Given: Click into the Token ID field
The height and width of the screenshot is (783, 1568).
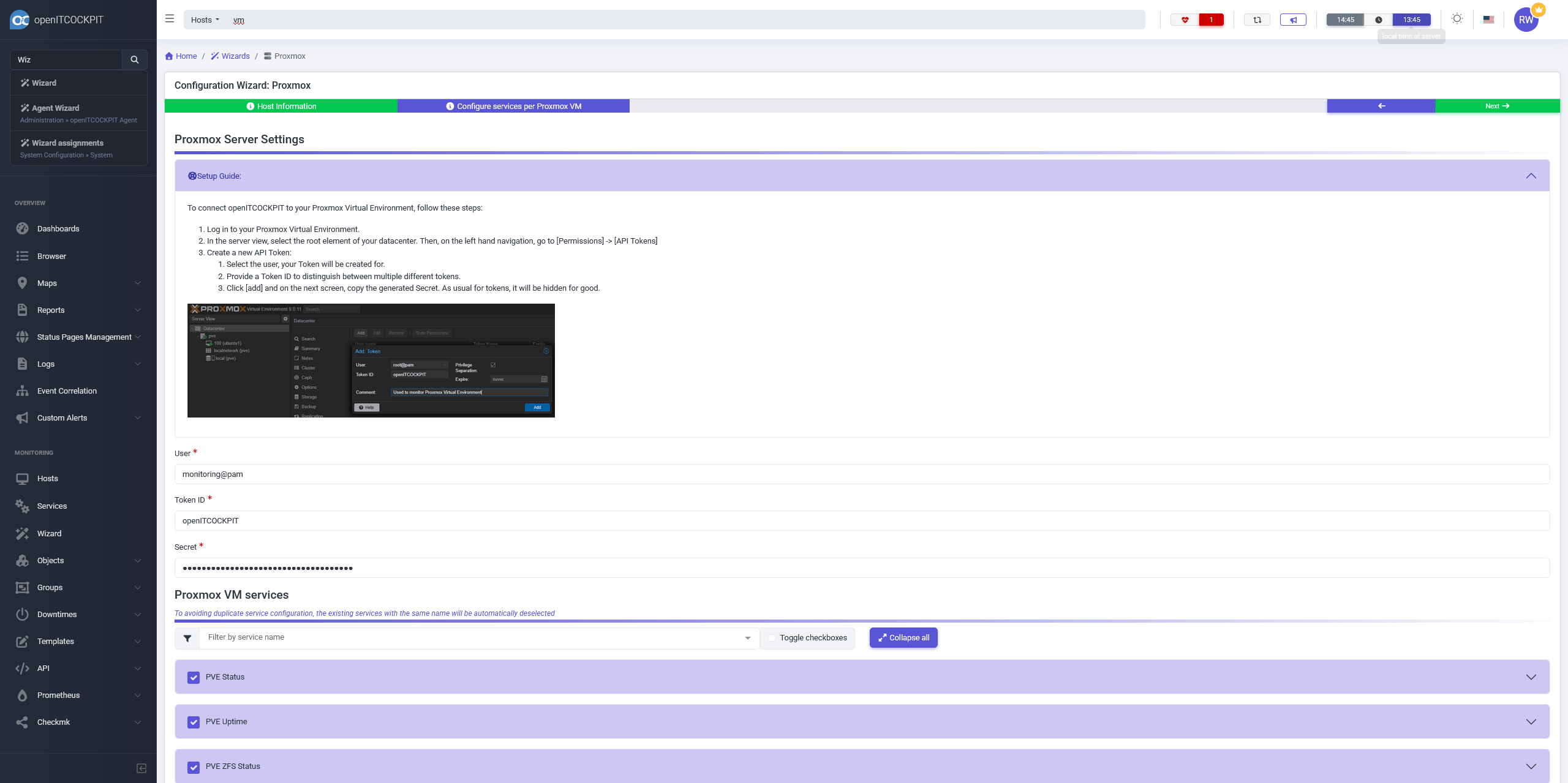Looking at the screenshot, I should 862,520.
